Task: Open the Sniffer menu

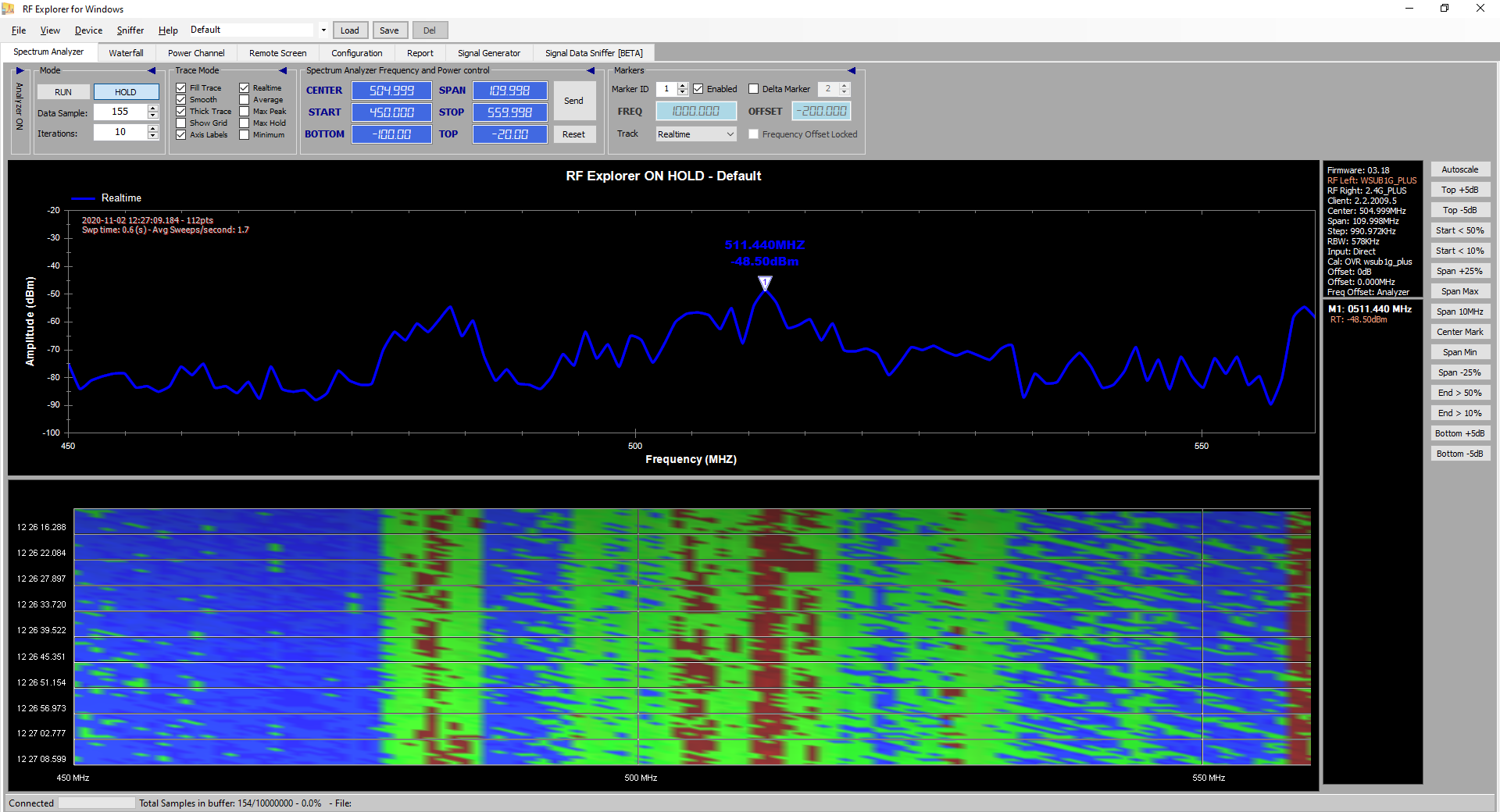Action: [130, 30]
